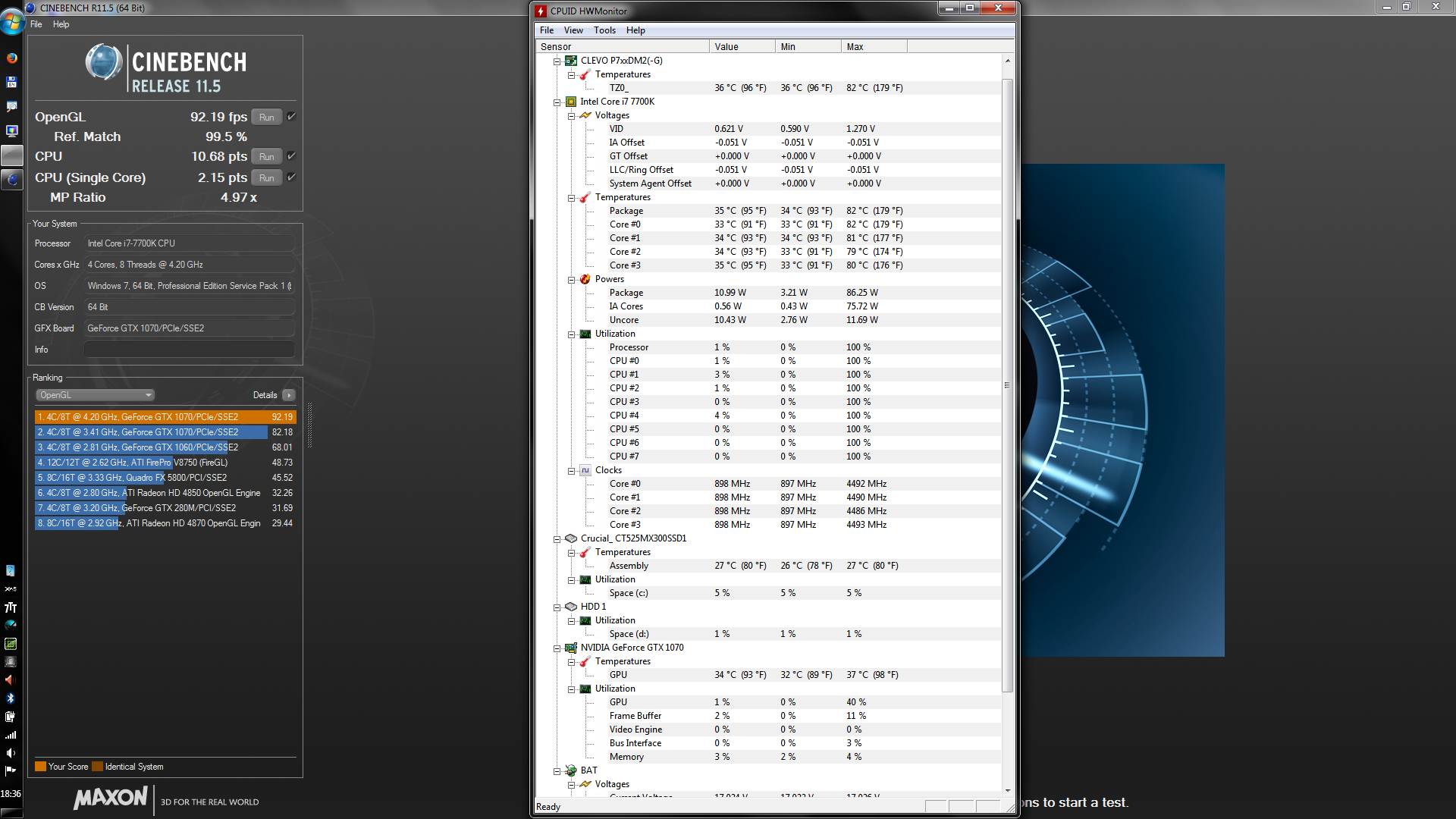
Task: Collapse the Intel Core i7 7700K node
Action: (557, 102)
